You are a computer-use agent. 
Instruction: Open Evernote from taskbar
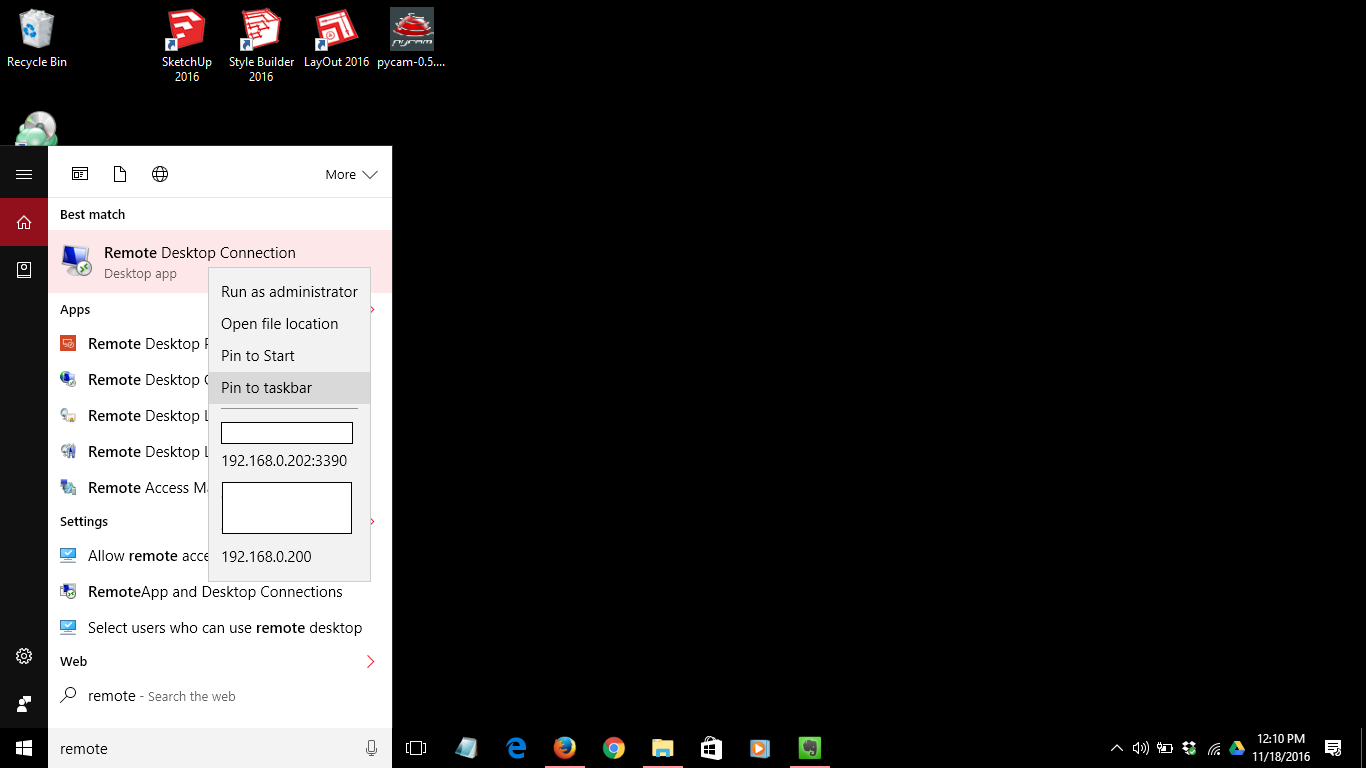tap(810, 748)
